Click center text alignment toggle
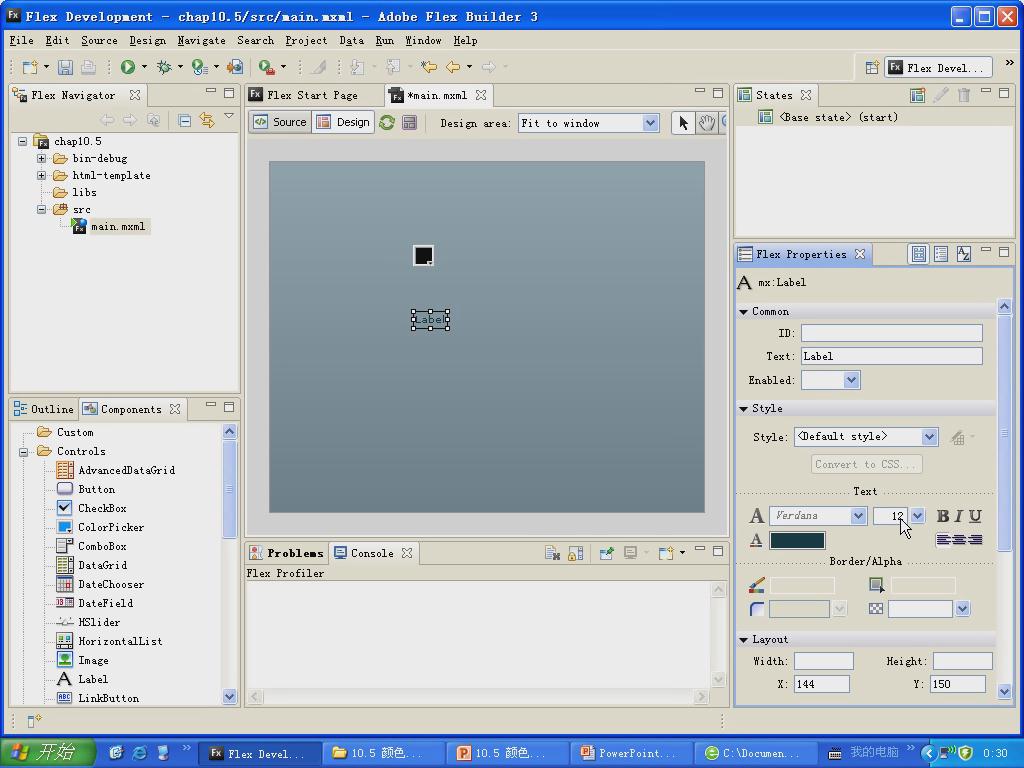1024x768 pixels. [959, 539]
